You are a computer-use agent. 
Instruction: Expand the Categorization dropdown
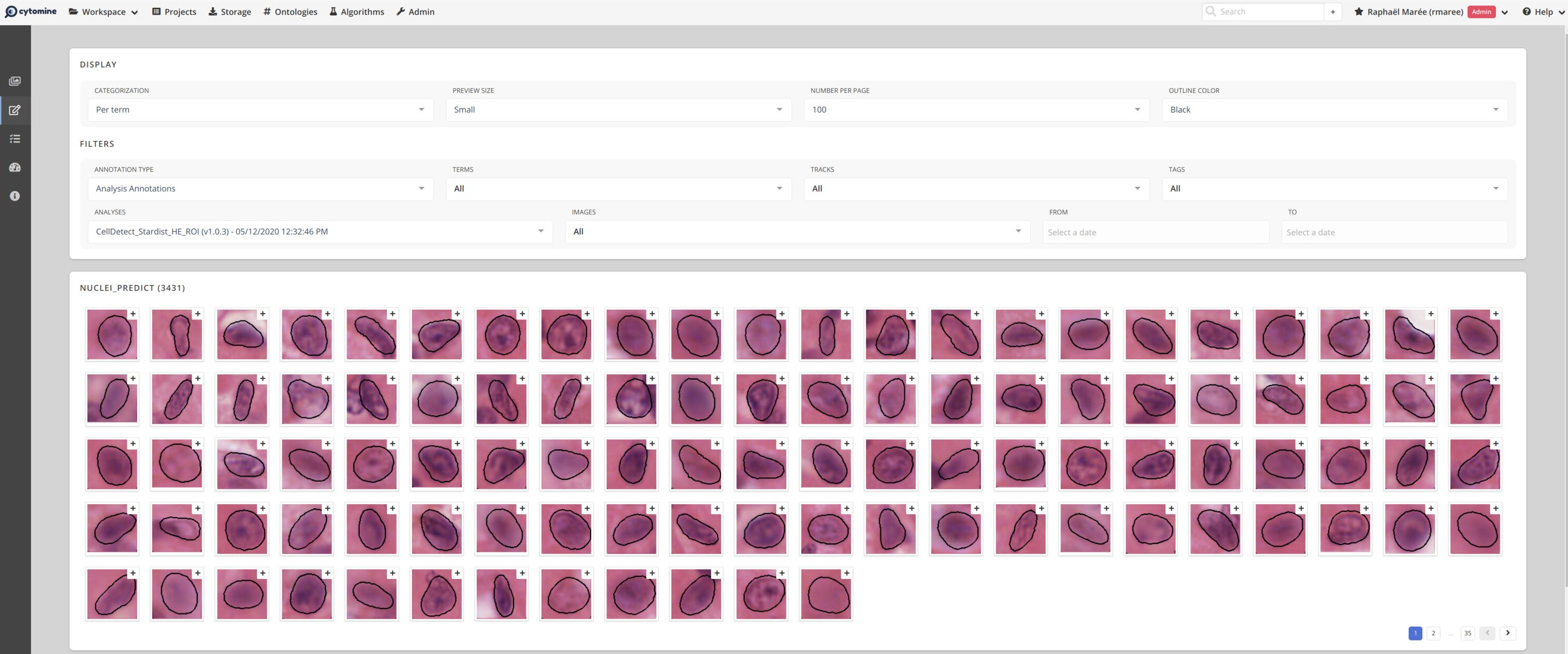260,110
